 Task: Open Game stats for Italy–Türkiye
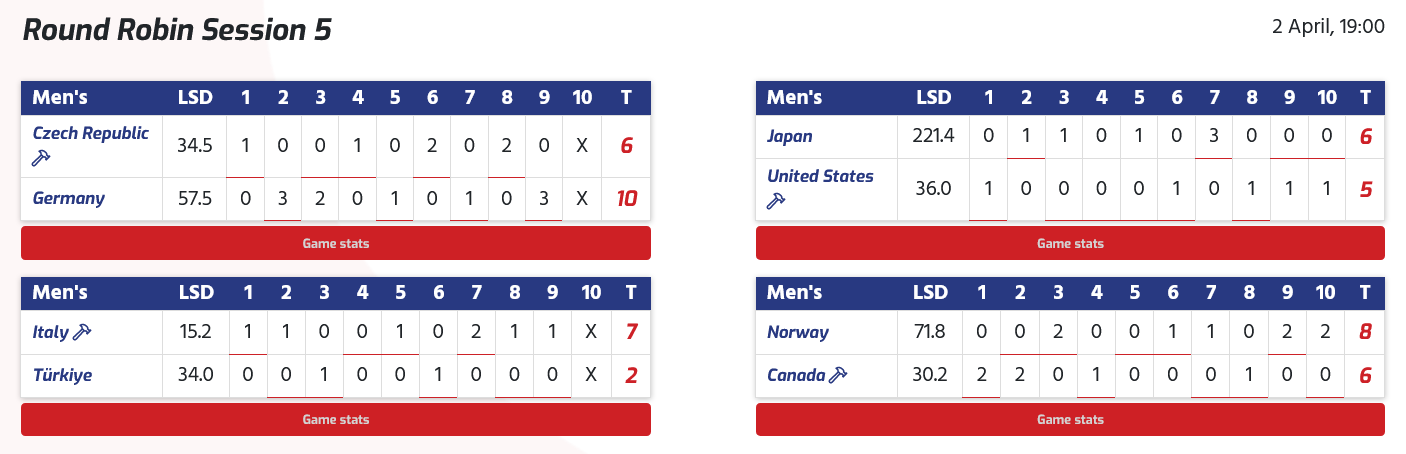(x=336, y=419)
